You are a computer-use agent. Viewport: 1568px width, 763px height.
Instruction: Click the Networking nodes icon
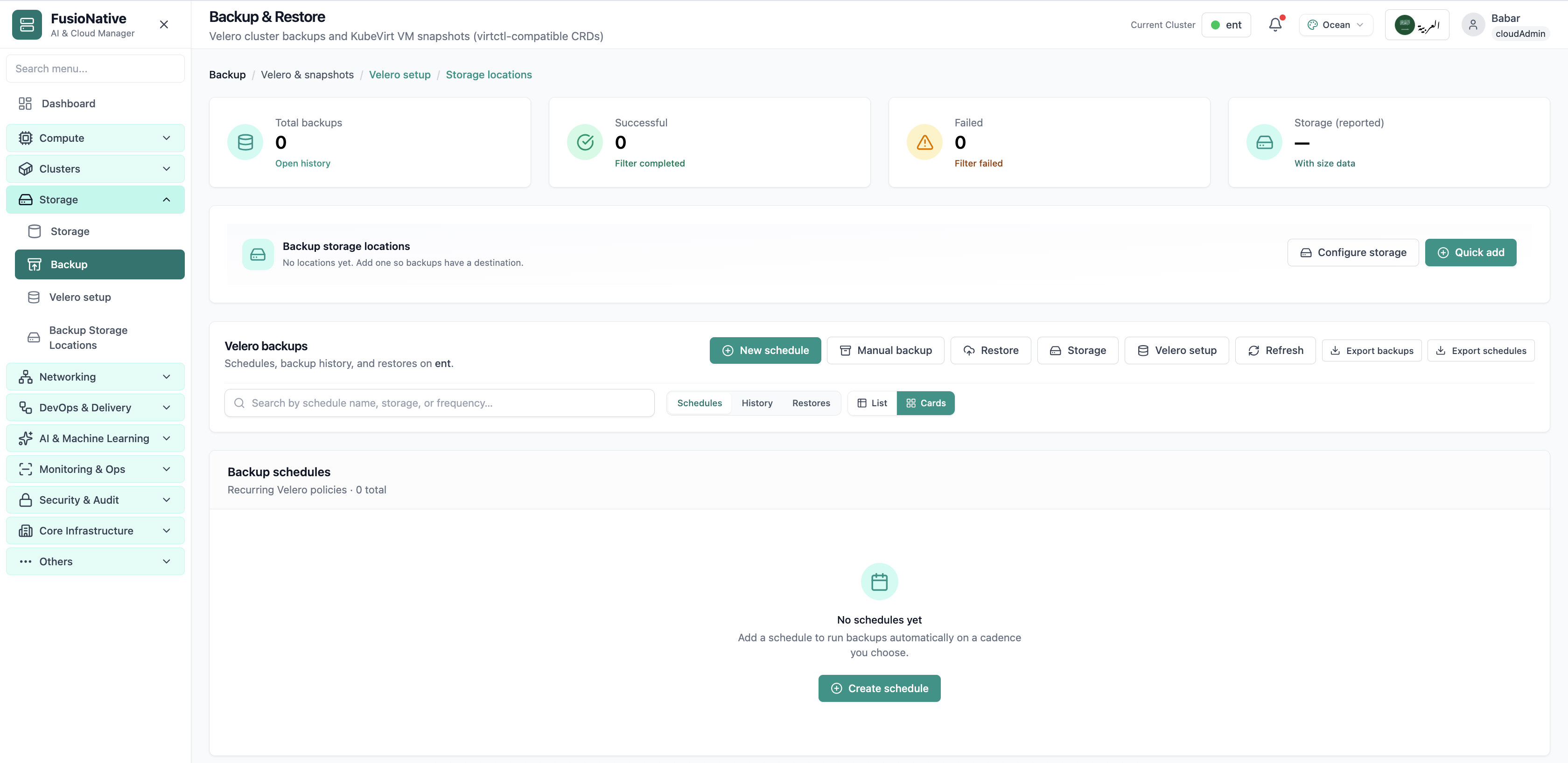tap(25, 377)
